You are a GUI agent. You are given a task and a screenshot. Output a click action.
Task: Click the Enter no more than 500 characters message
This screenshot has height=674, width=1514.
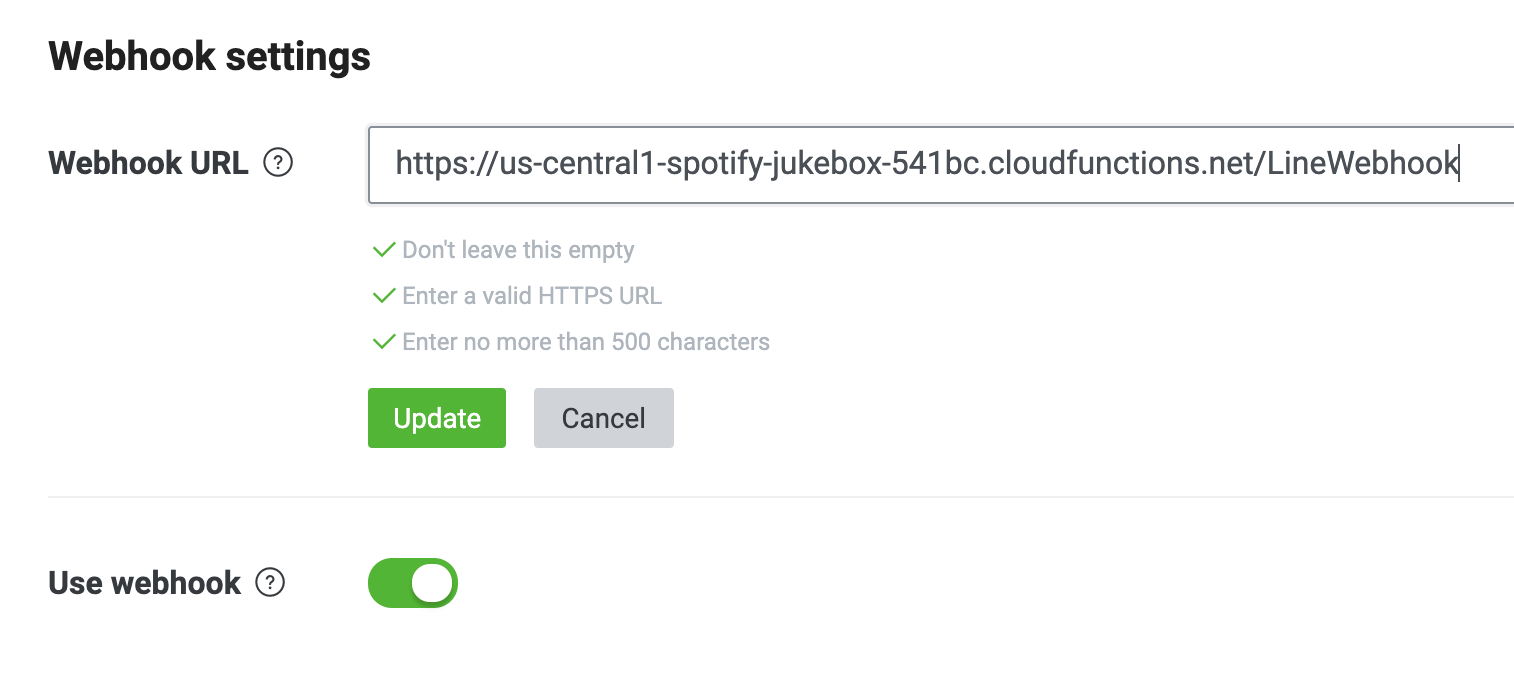586,342
